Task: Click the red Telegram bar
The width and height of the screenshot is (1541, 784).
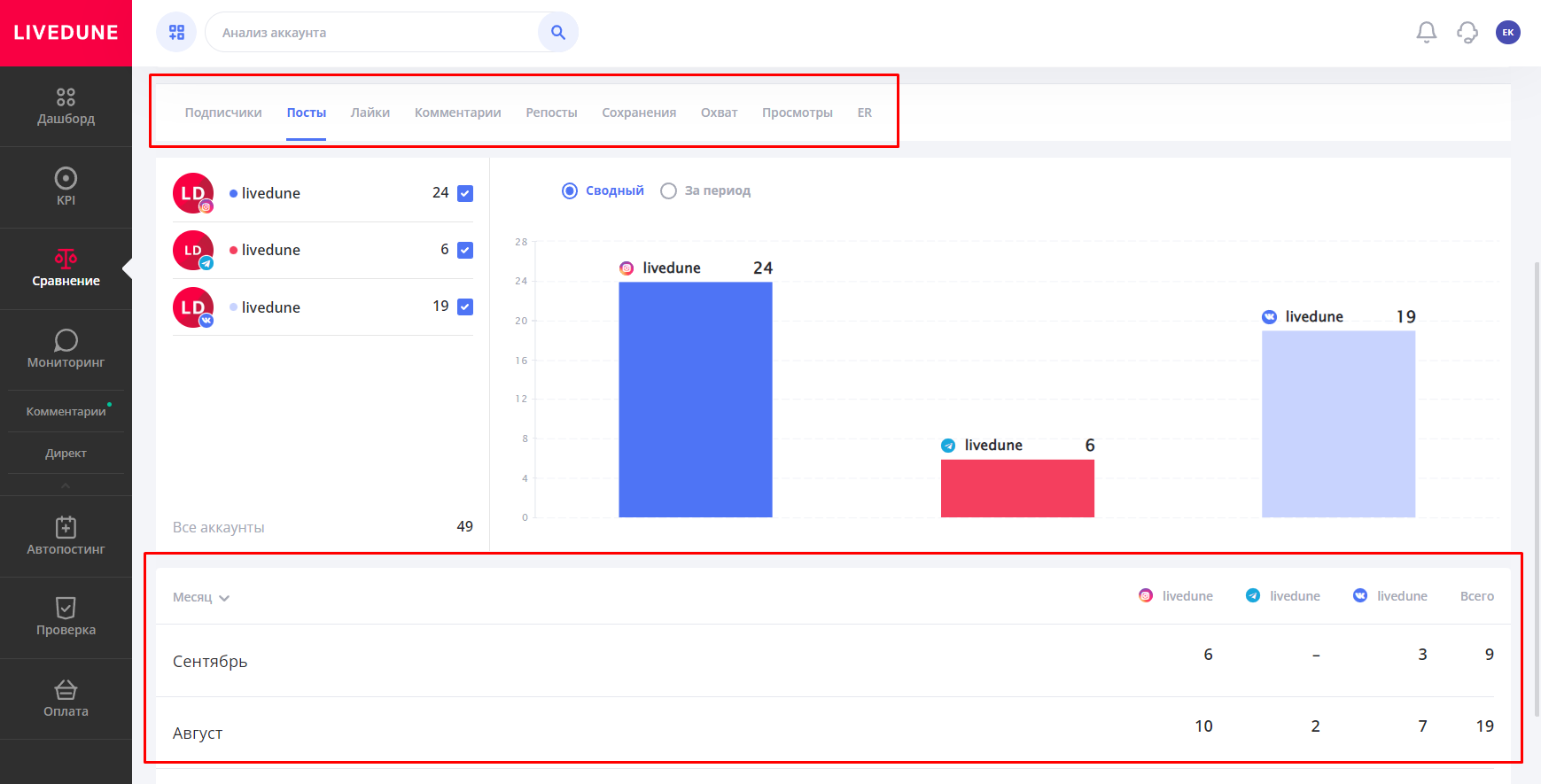Action: [x=1017, y=488]
